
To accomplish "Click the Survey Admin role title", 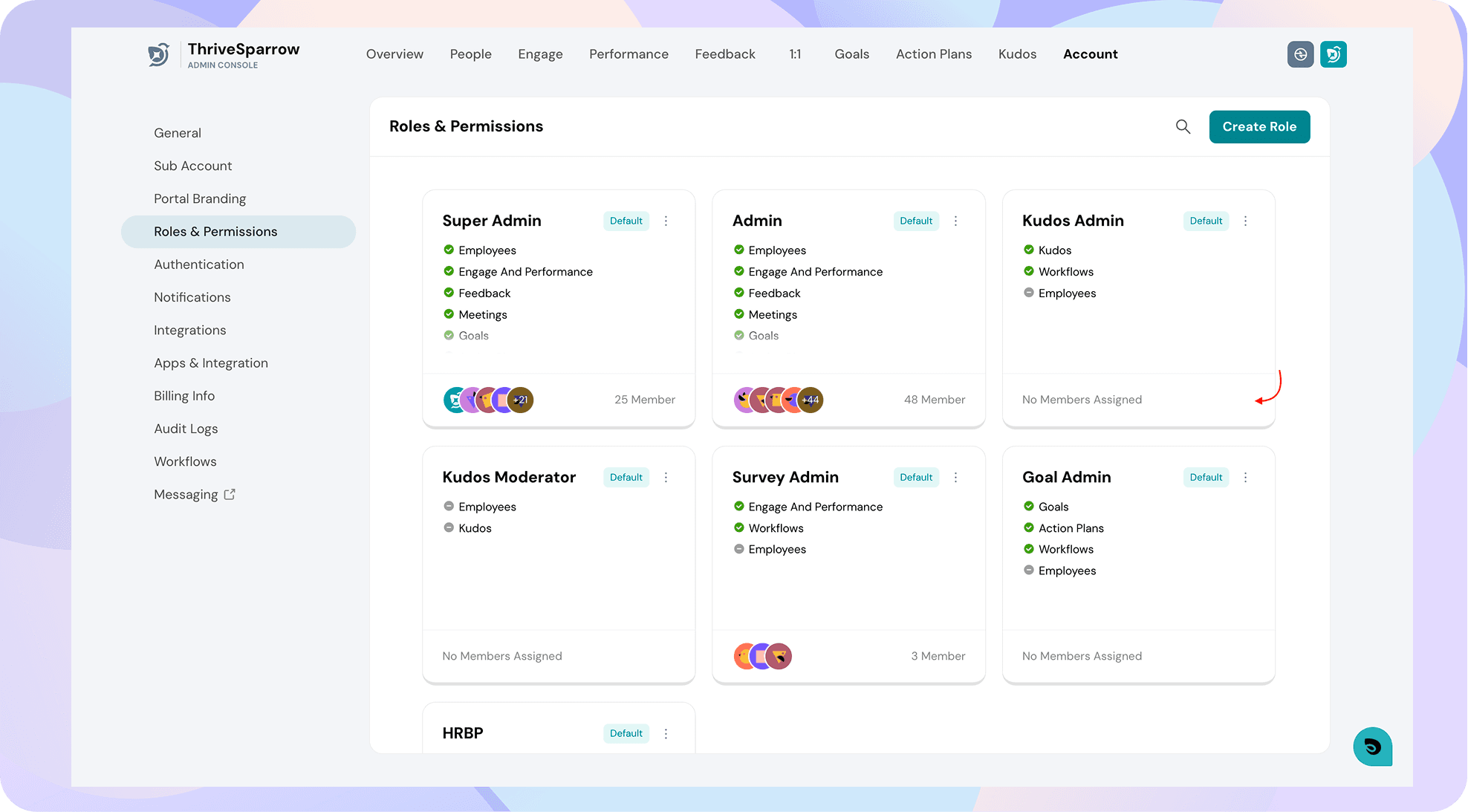I will point(785,477).
